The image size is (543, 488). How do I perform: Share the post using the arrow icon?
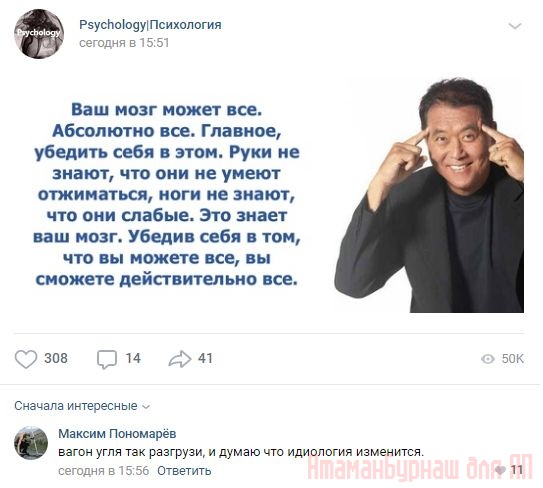point(180,359)
